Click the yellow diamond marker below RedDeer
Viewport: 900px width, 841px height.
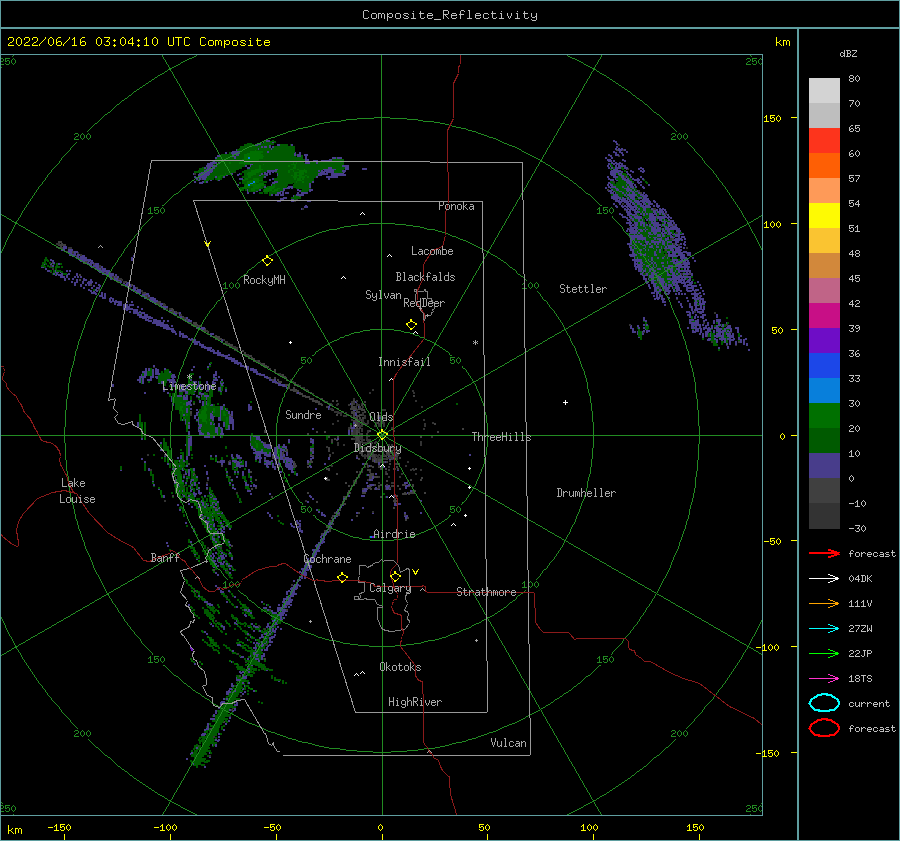point(411,325)
